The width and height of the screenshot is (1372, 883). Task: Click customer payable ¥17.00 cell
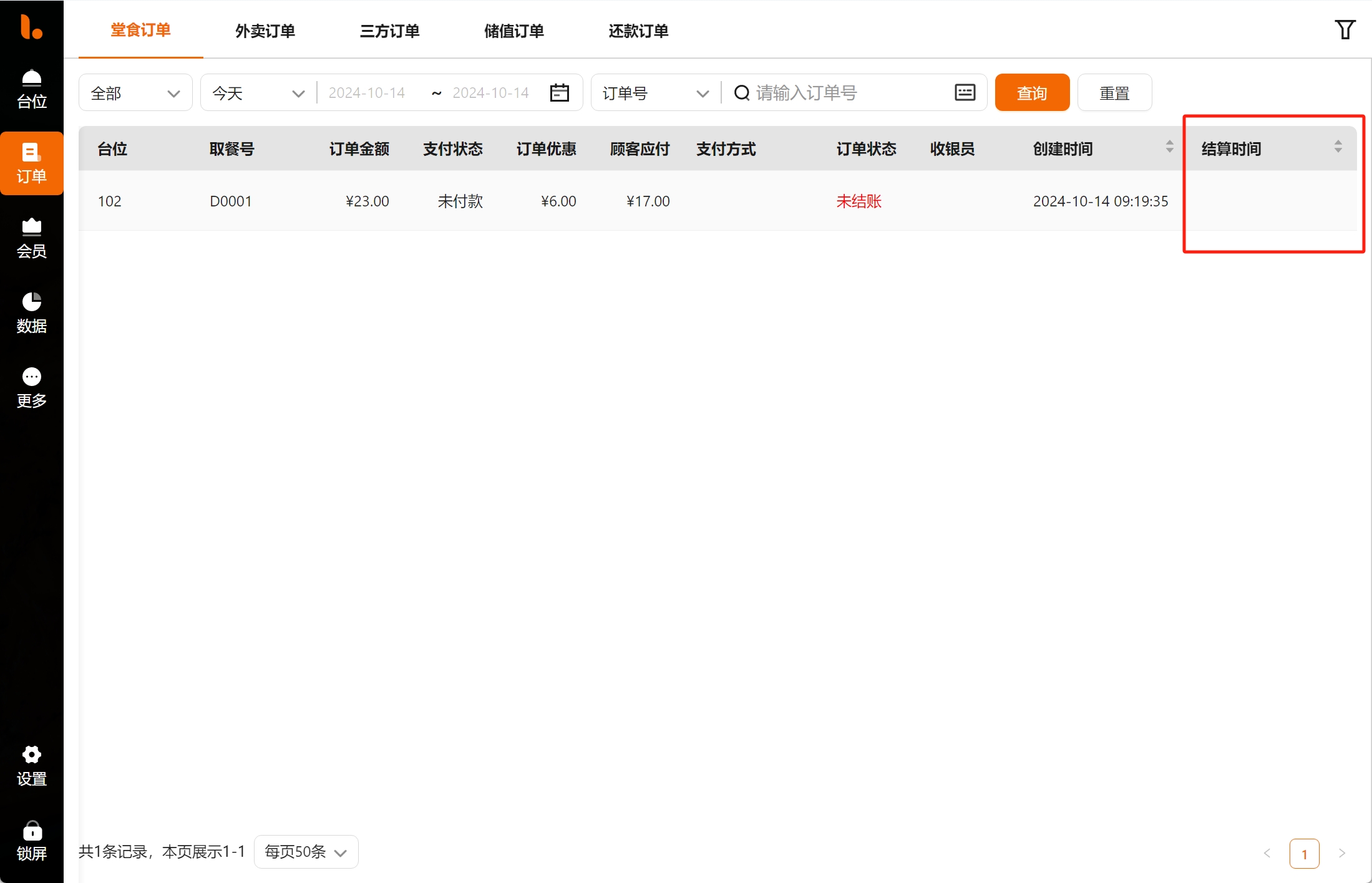click(648, 201)
